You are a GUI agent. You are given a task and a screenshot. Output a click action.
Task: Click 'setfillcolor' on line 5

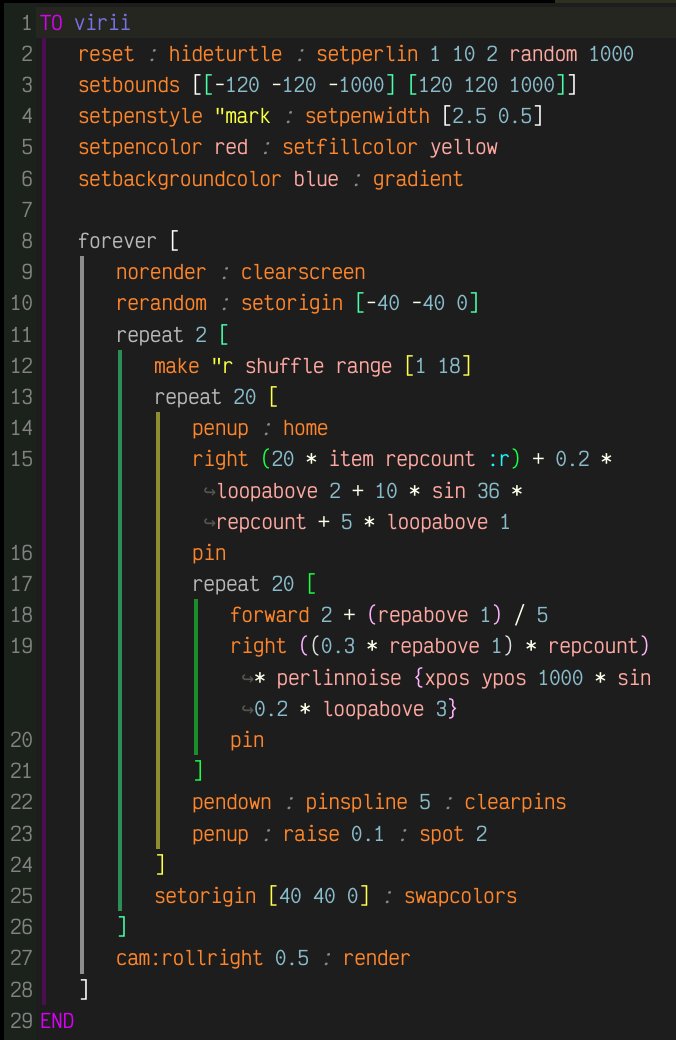coord(350,147)
